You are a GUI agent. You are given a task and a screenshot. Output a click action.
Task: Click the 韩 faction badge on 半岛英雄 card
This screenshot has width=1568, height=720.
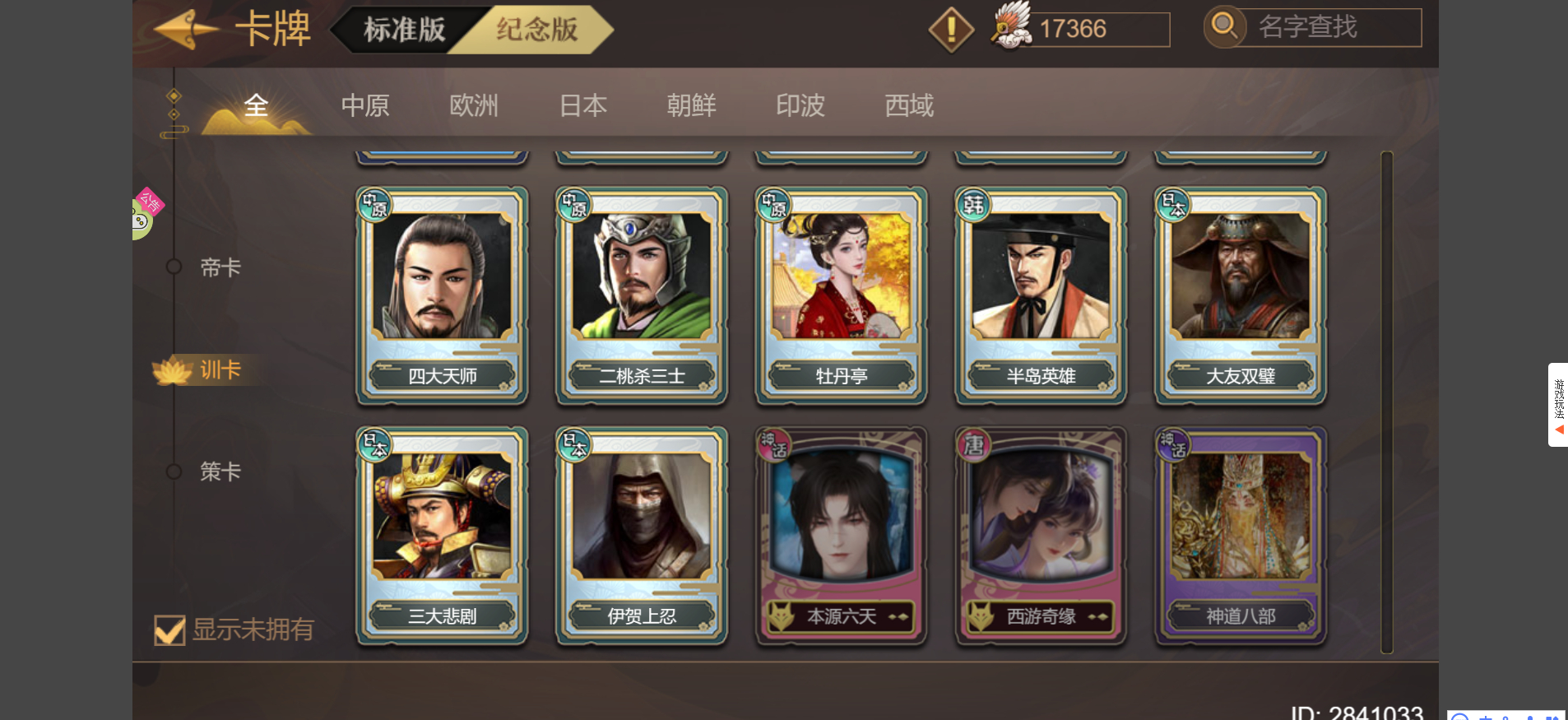point(974,204)
